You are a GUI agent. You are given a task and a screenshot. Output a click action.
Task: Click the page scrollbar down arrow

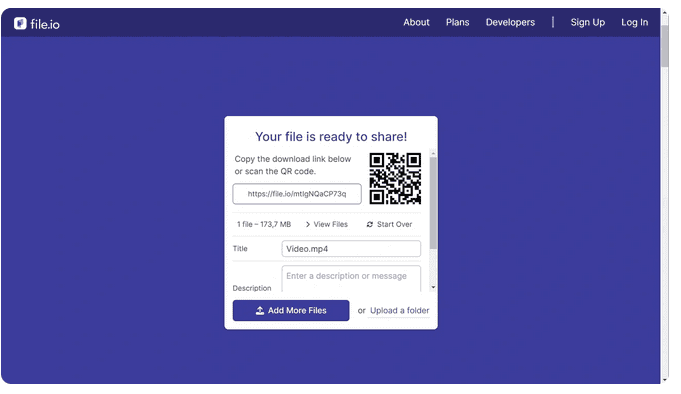[x=664, y=380]
